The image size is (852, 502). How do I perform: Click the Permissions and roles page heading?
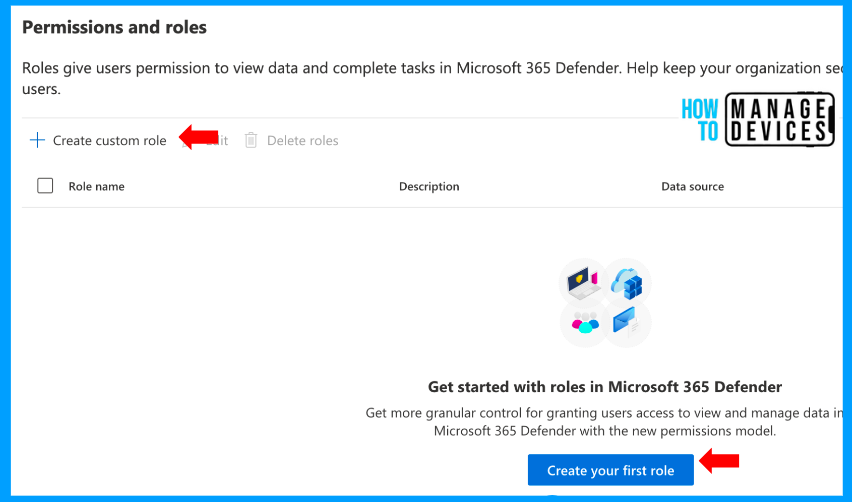[114, 27]
